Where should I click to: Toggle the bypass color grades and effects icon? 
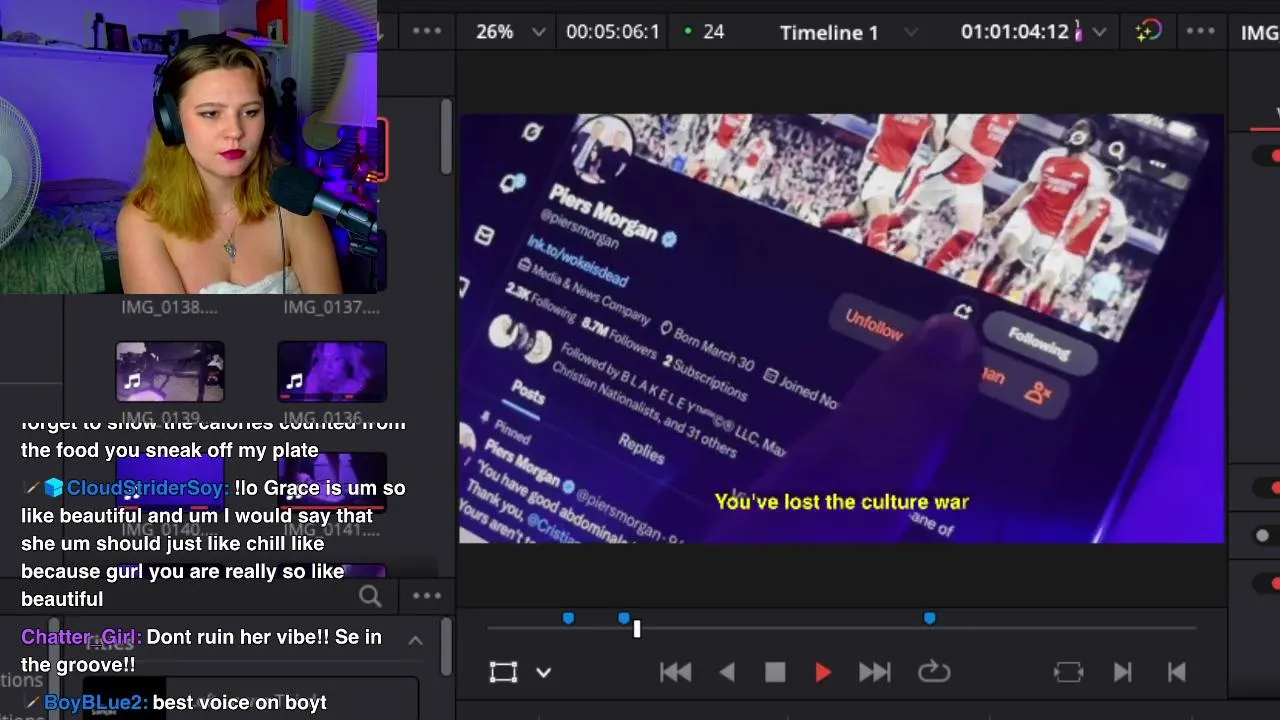1148,31
